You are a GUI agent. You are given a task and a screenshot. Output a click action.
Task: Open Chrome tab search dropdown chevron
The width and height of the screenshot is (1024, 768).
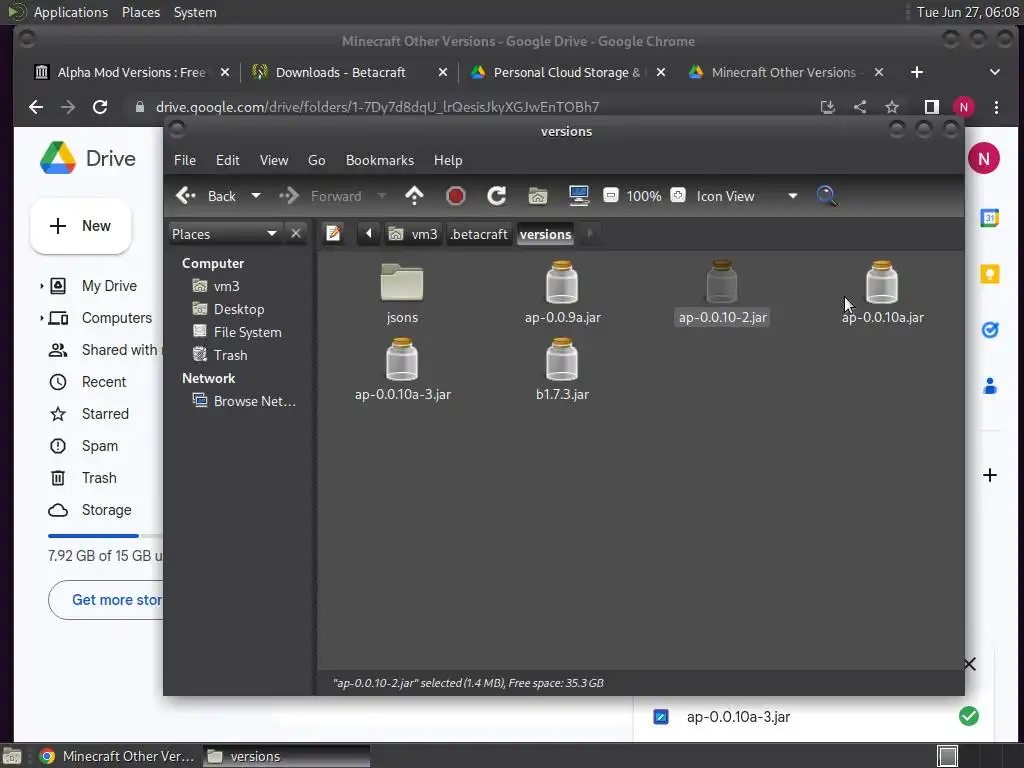tap(995, 72)
